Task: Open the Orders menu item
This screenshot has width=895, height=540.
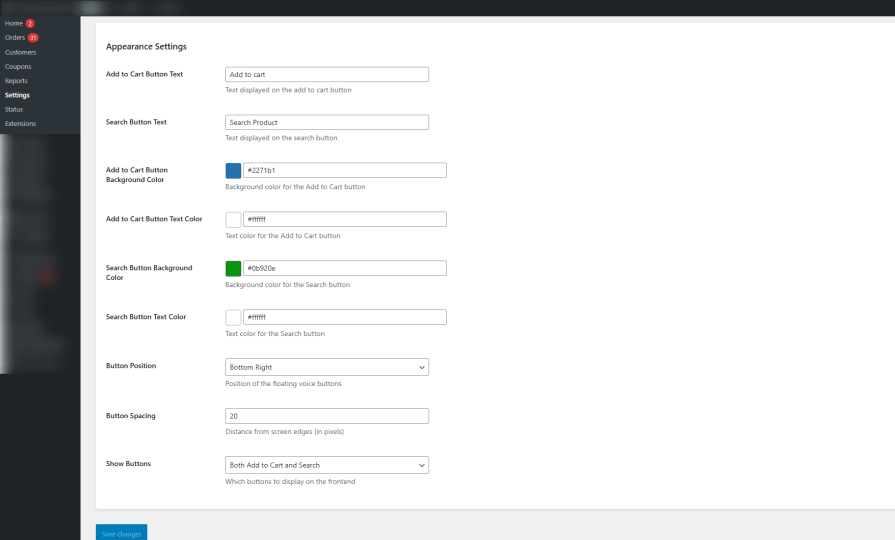Action: tap(15, 38)
